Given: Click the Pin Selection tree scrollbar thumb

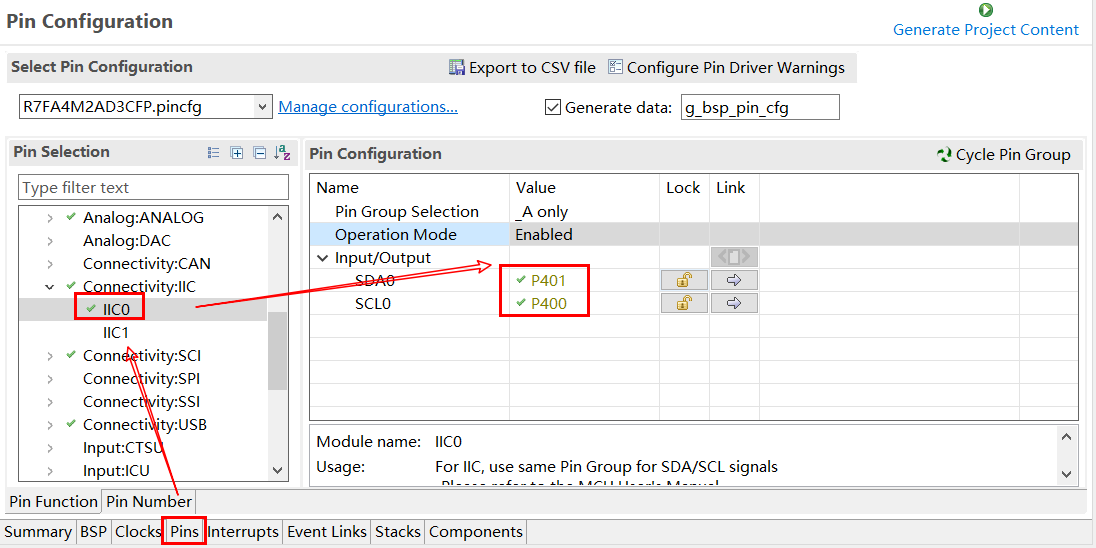Looking at the screenshot, I should pos(277,350).
